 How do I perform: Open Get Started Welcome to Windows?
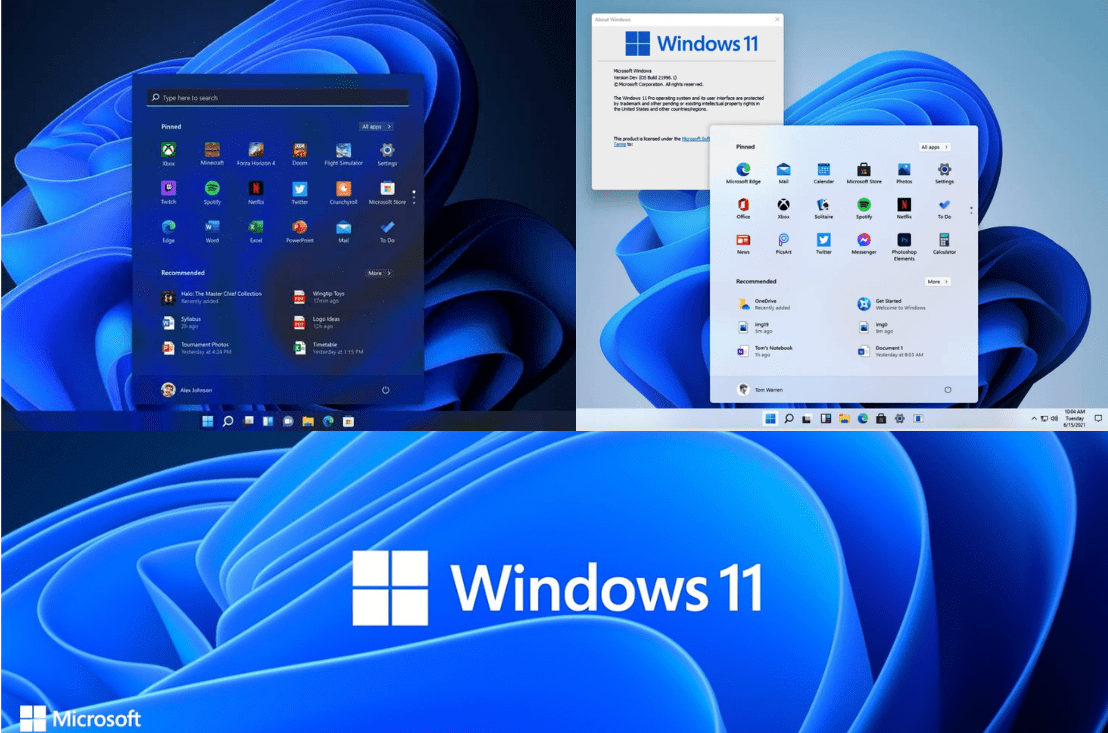point(892,304)
